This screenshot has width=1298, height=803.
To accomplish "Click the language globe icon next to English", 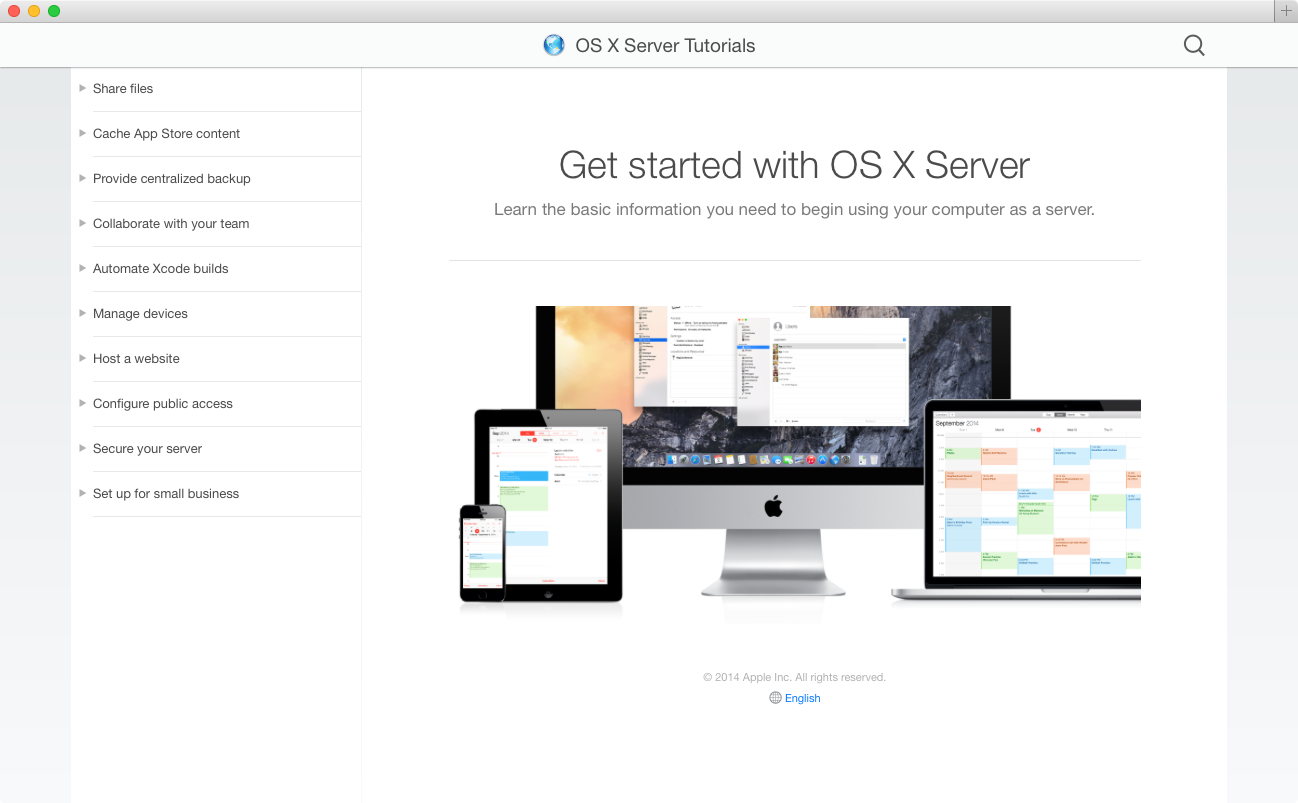I will (x=775, y=698).
